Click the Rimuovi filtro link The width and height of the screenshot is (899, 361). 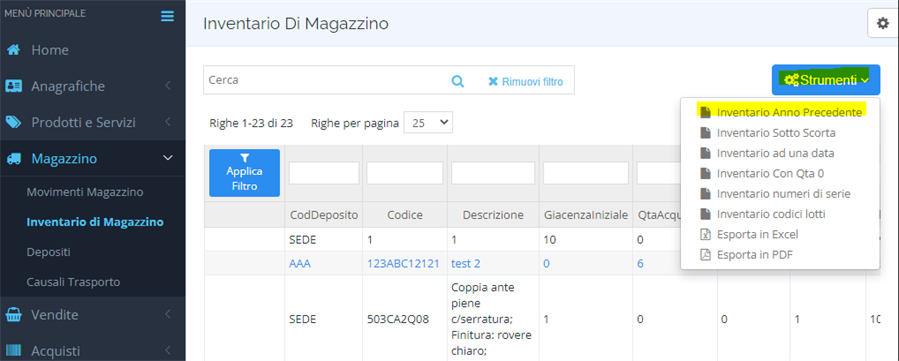coord(526,82)
